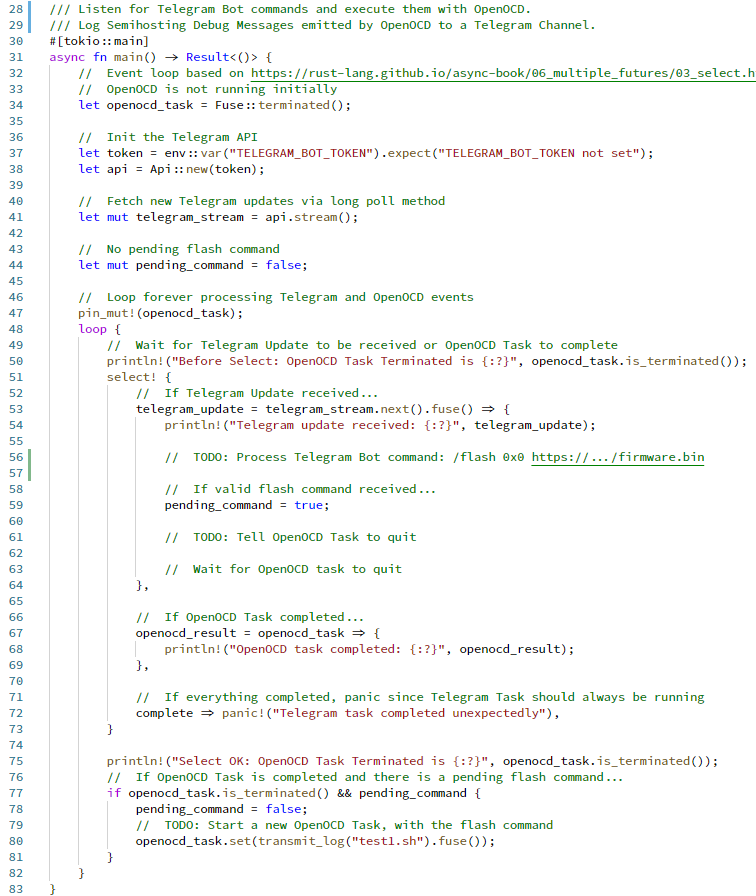
Task: Click 'true' value on line 59
Action: (x=309, y=505)
